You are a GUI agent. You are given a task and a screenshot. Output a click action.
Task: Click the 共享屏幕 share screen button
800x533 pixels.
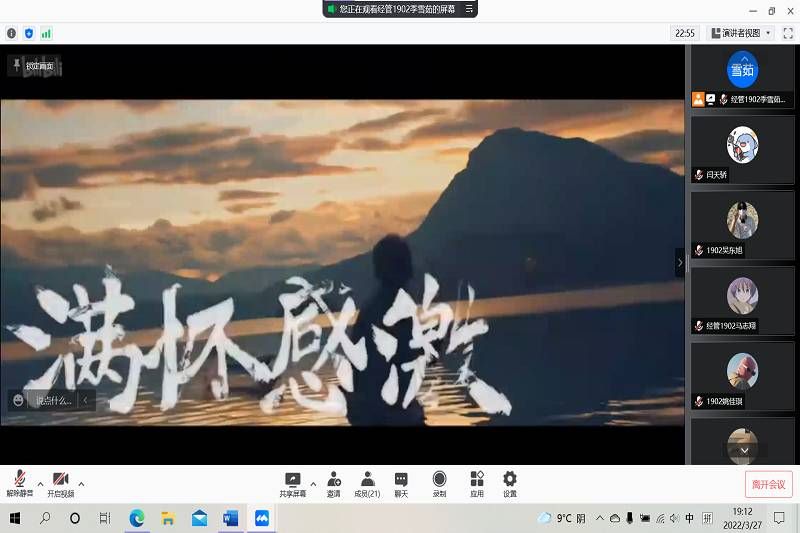point(293,484)
